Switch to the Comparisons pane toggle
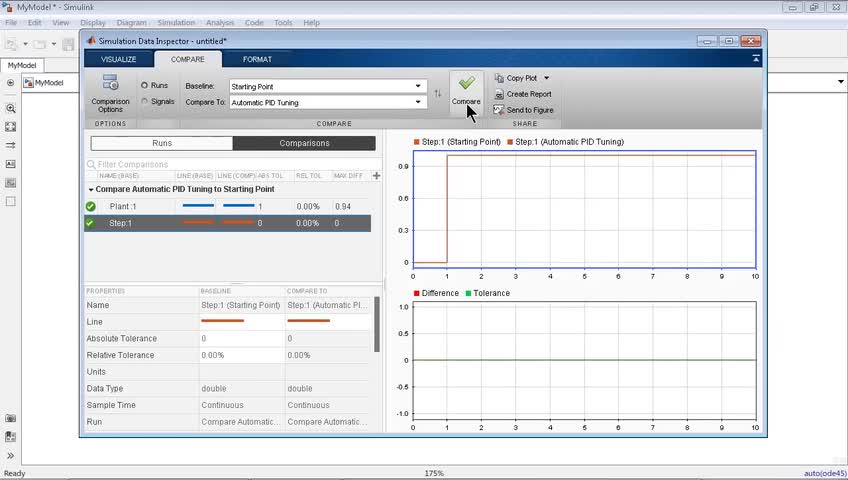The image size is (848, 480). pos(304,143)
